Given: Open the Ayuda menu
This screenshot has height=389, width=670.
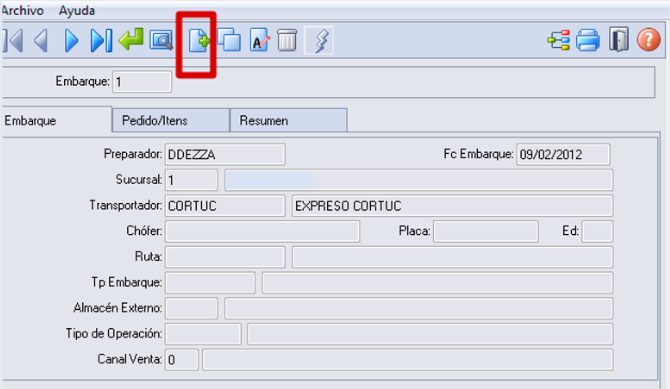Looking at the screenshot, I should (x=77, y=10).
